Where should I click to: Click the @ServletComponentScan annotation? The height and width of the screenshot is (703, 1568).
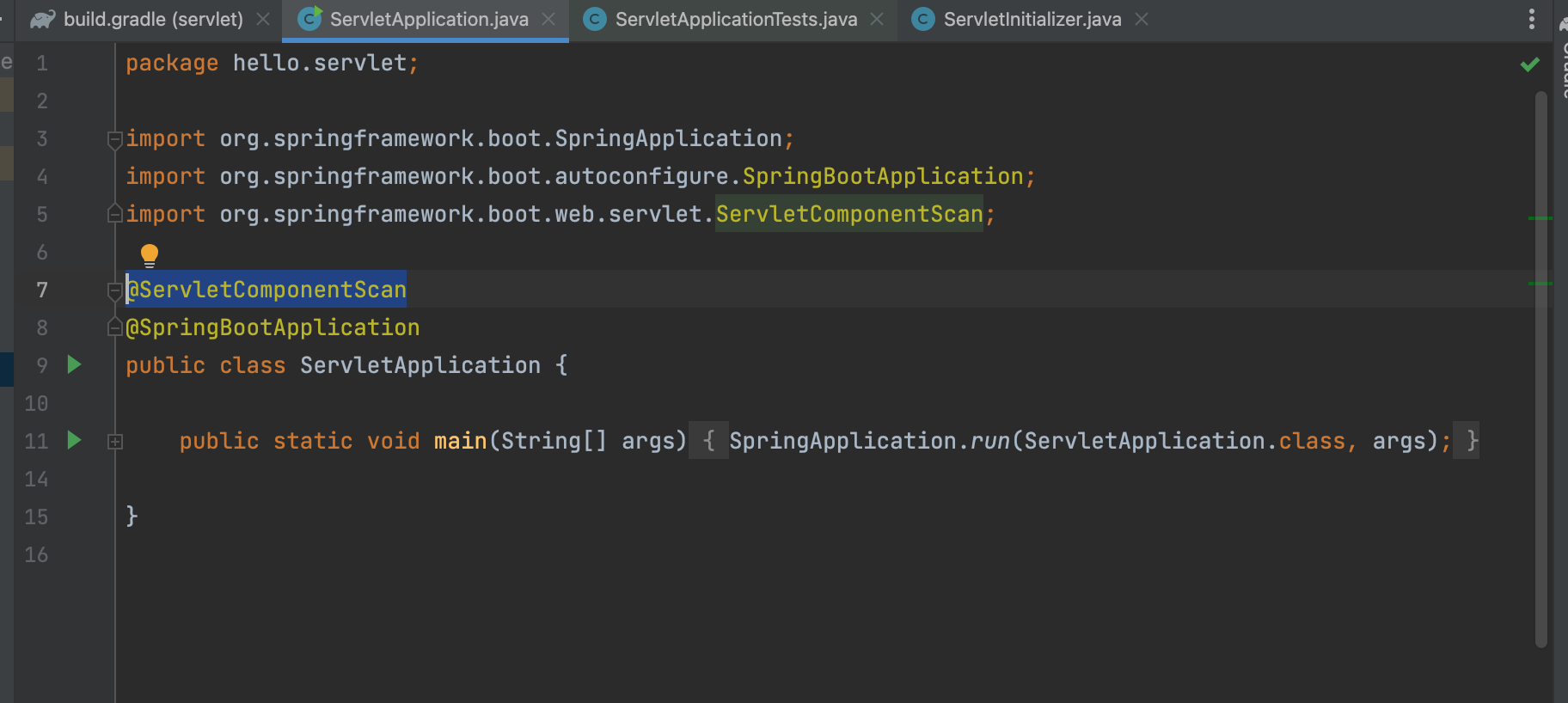[266, 290]
